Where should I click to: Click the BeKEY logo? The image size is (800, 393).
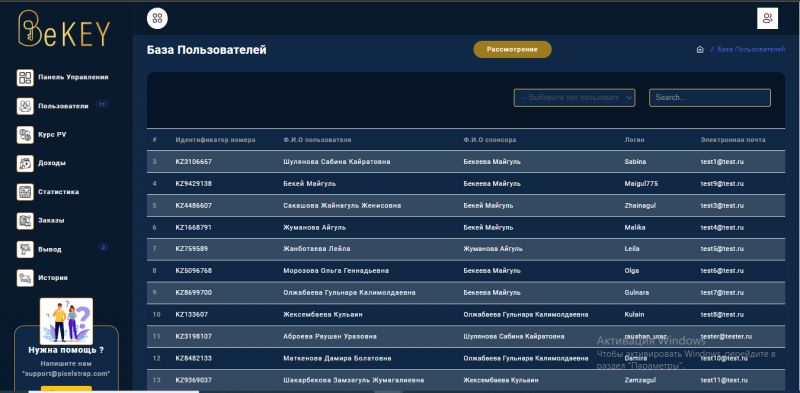pos(64,30)
